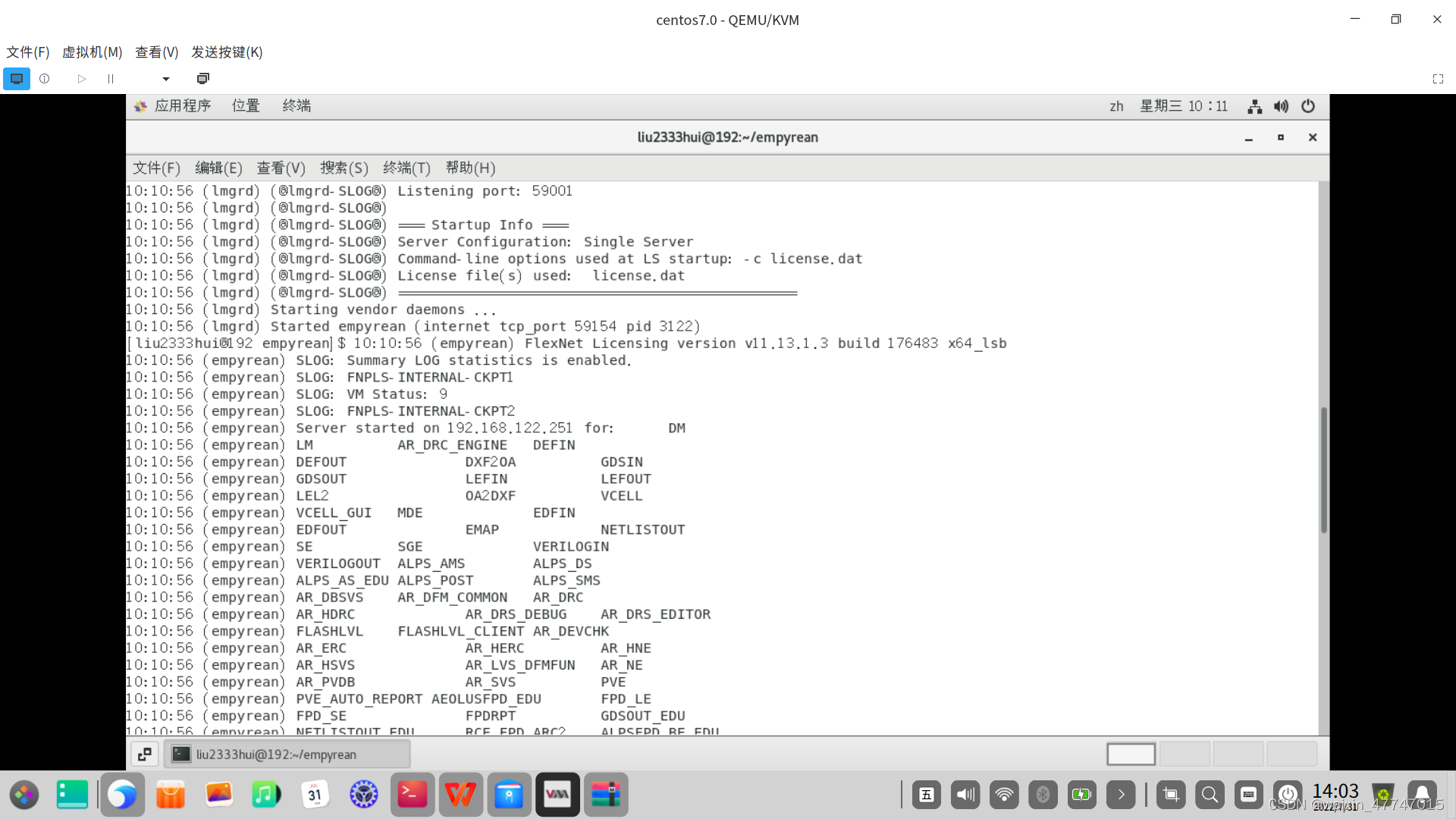
Task: Pause the virtual machine
Action: [x=111, y=79]
